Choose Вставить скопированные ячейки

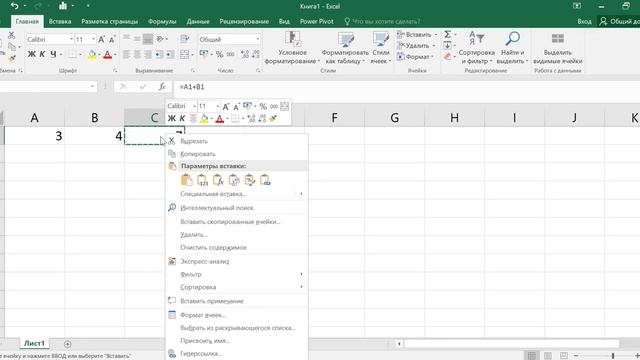point(237,222)
